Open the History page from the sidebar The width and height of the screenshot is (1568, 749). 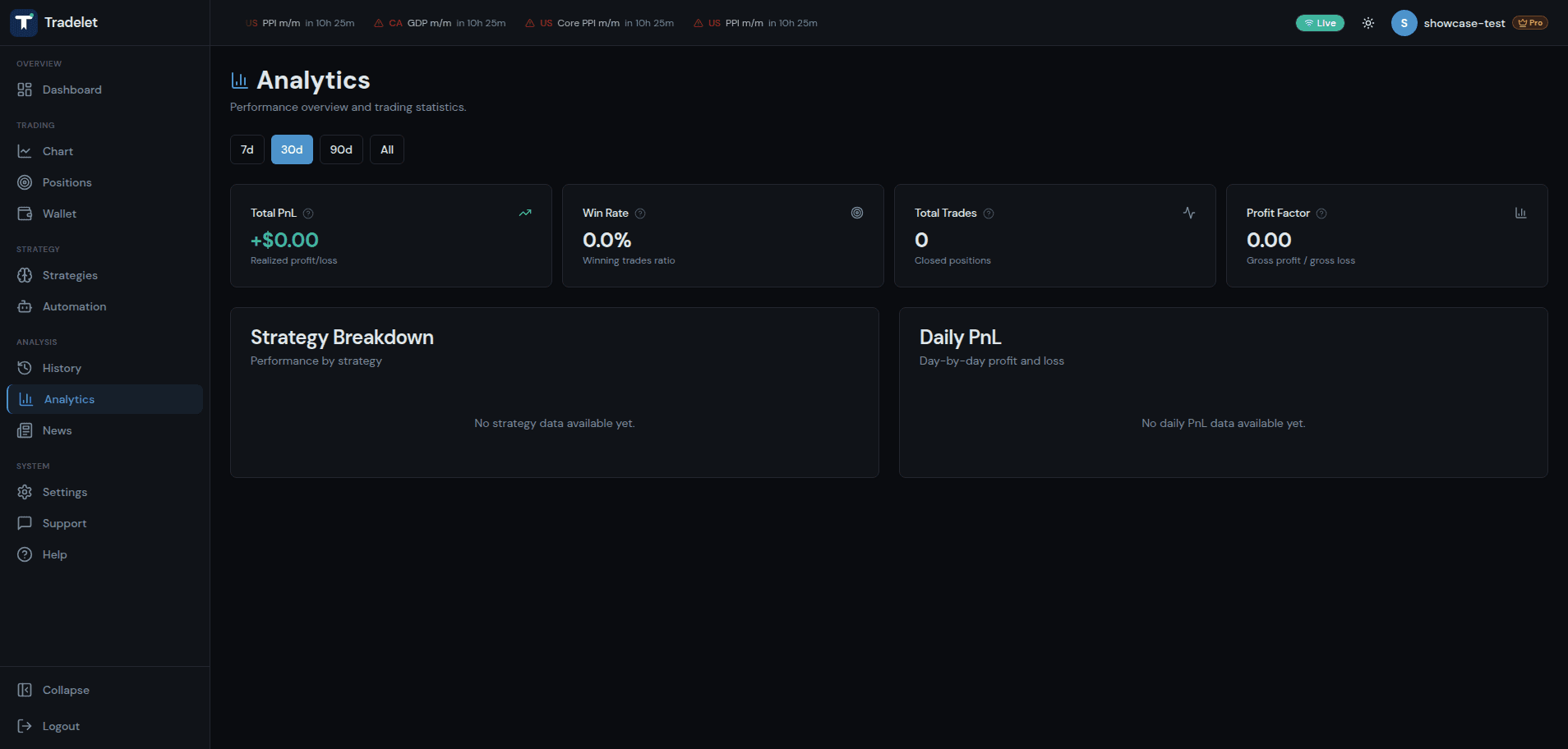tap(62, 368)
